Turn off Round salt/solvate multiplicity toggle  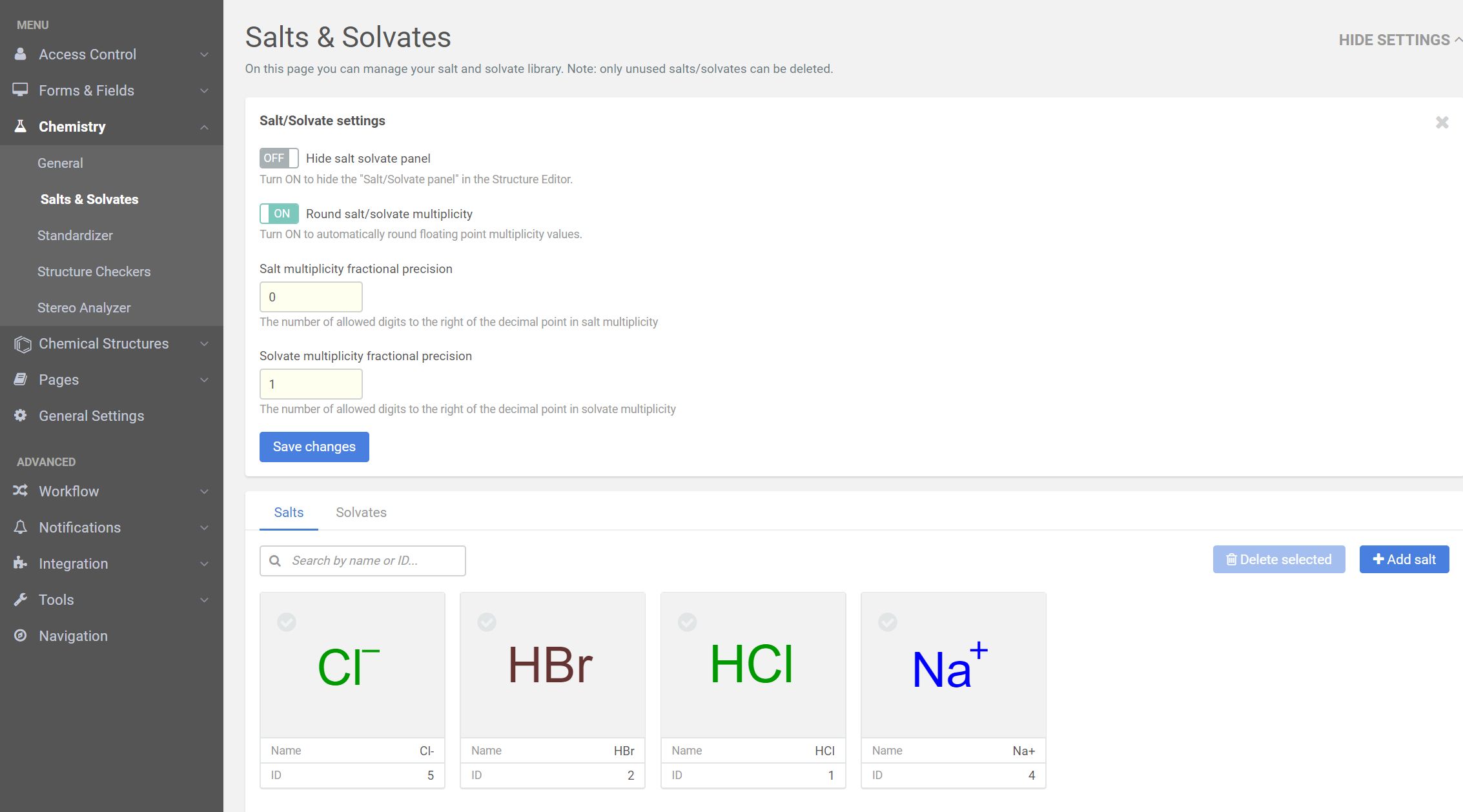279,214
